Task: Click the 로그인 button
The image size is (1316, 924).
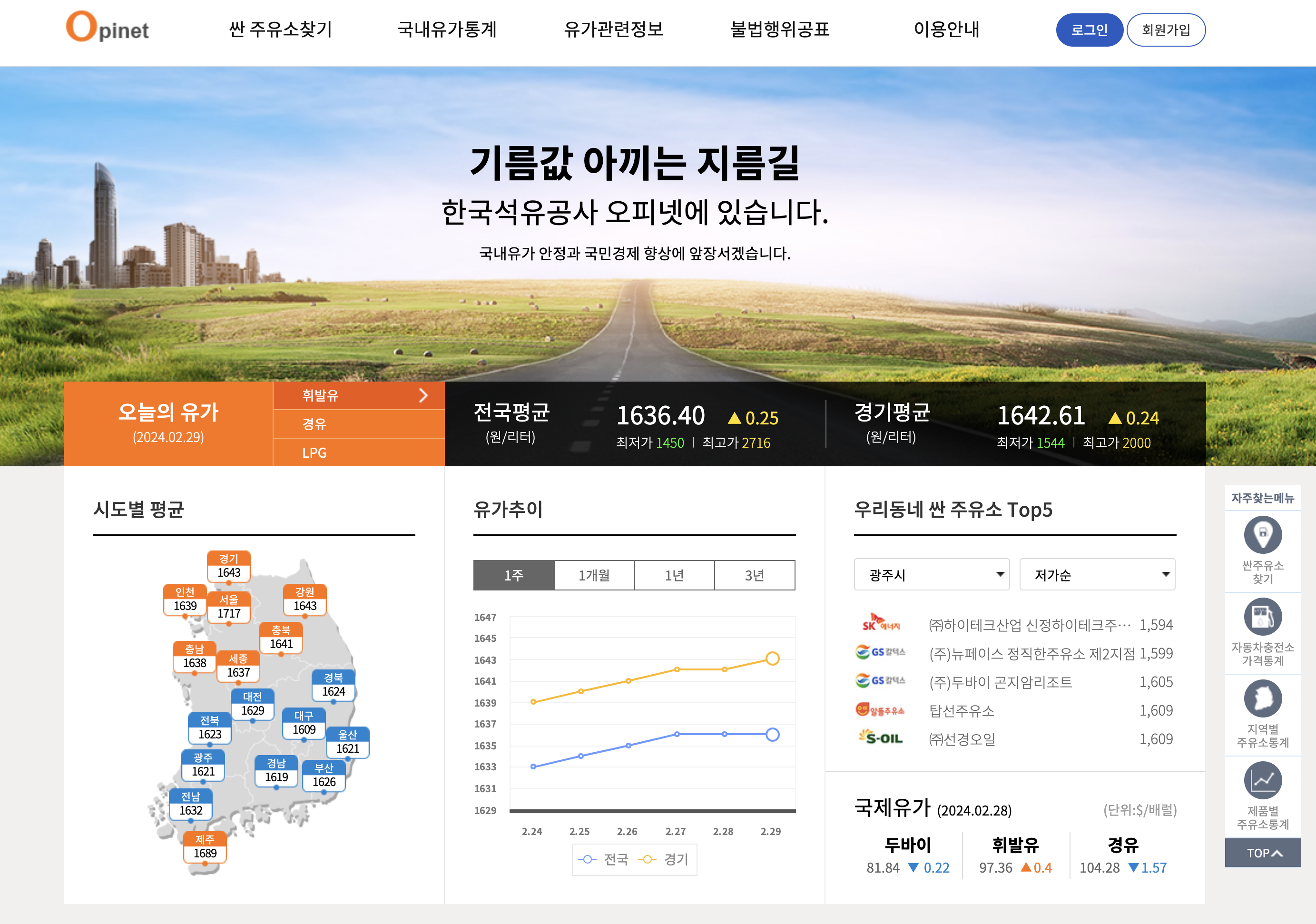Action: pos(1089,30)
